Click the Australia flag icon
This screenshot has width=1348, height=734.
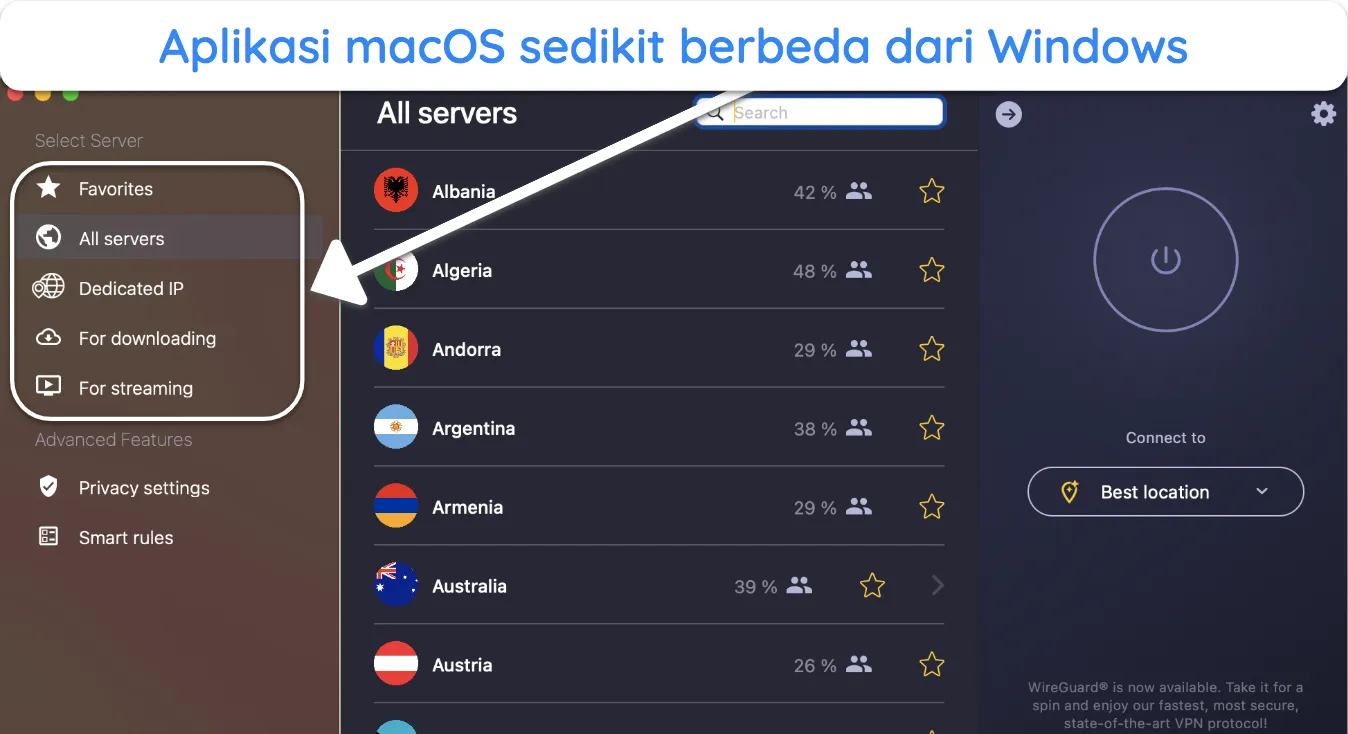coord(396,586)
